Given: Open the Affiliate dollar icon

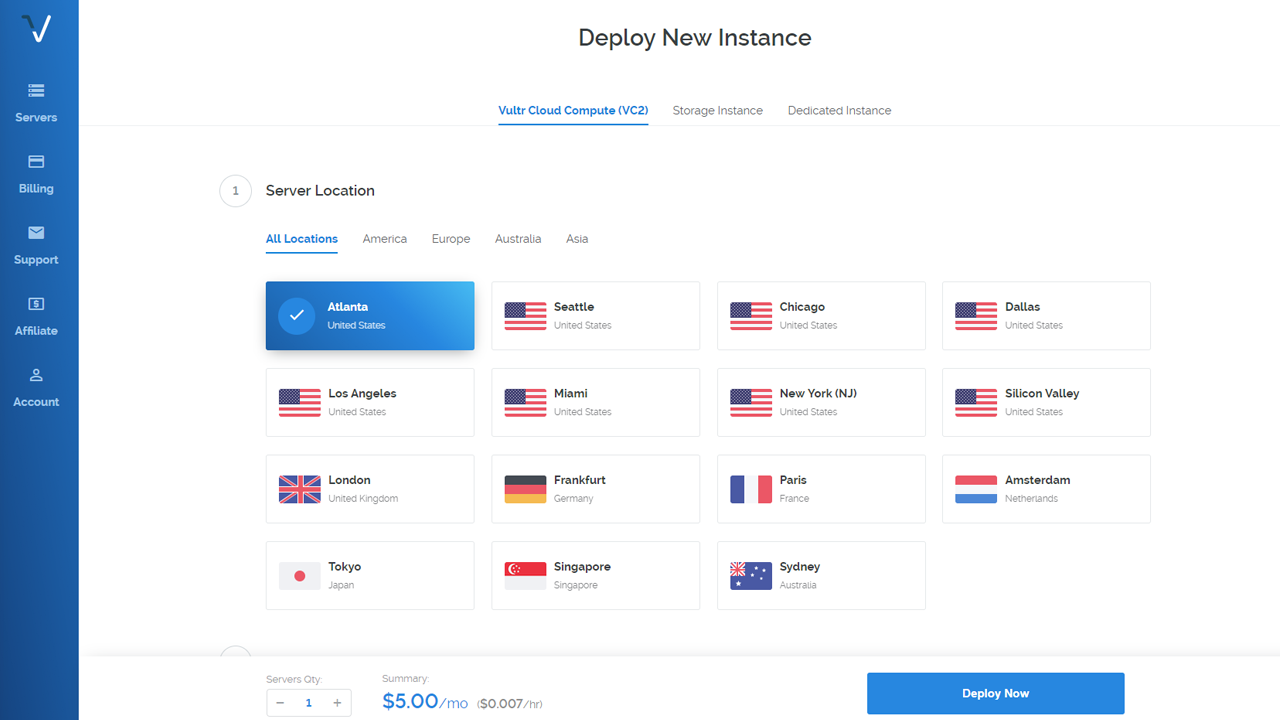Looking at the screenshot, I should [x=36, y=303].
